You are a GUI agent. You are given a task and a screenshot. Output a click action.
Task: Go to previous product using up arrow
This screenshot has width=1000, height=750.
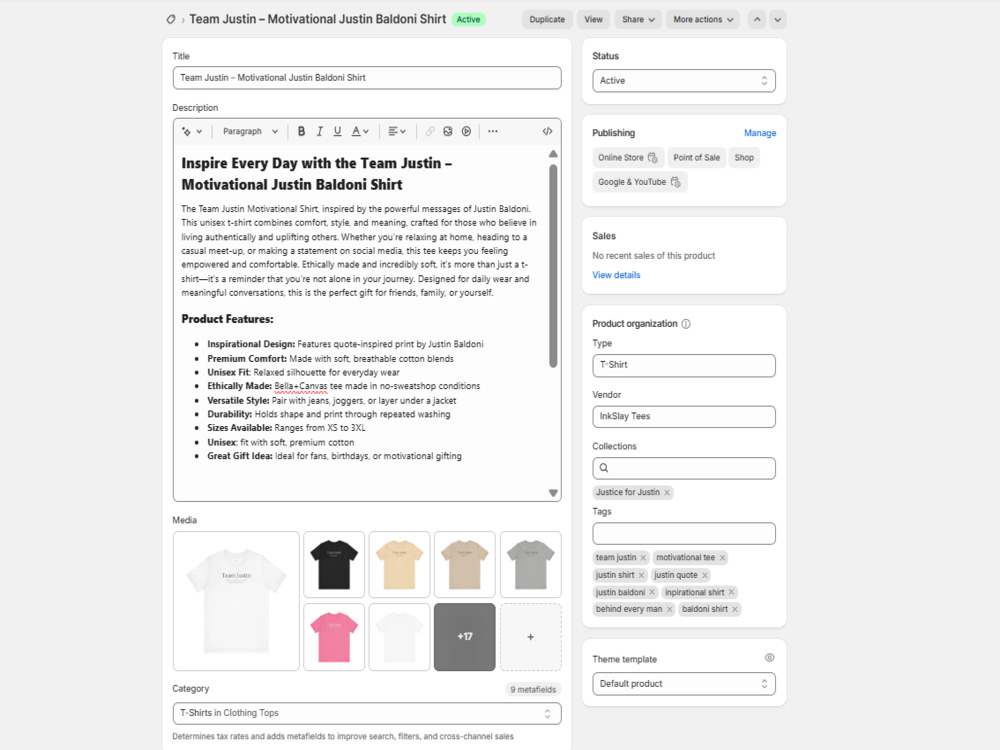click(x=757, y=19)
